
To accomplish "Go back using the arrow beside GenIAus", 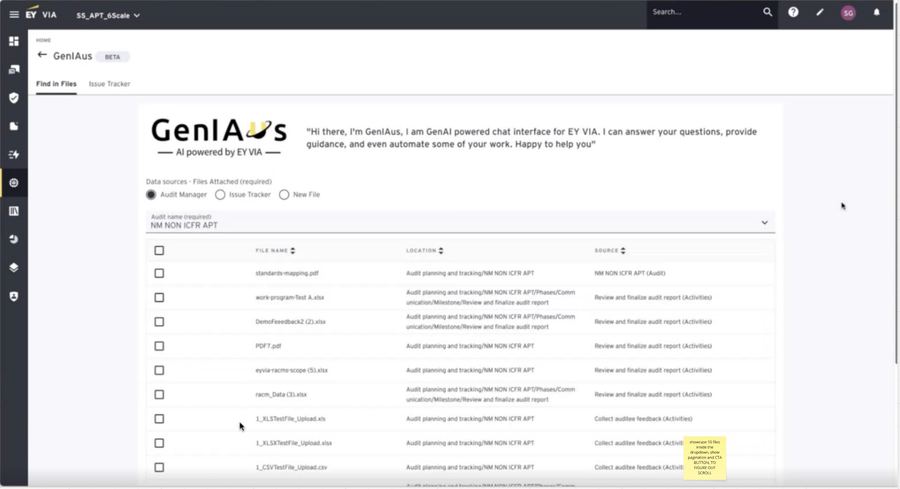I will [x=42, y=55].
